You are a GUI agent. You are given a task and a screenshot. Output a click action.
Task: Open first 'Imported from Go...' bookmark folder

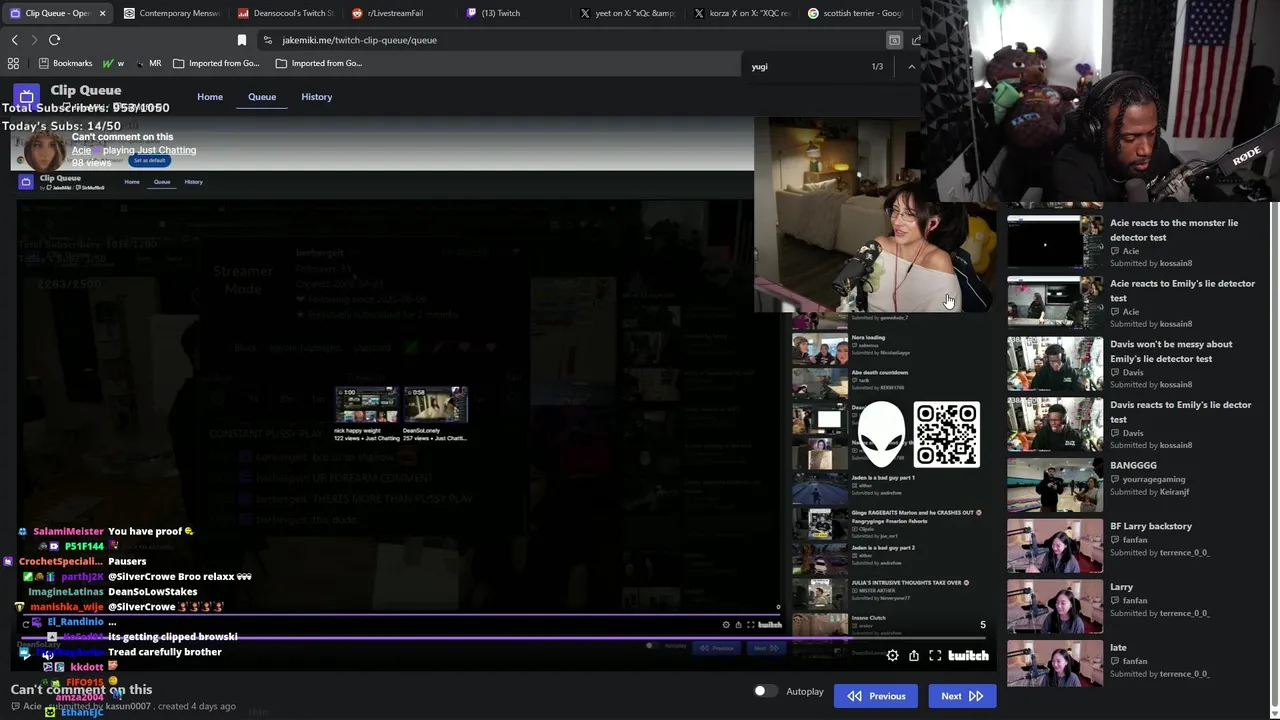coord(216,63)
